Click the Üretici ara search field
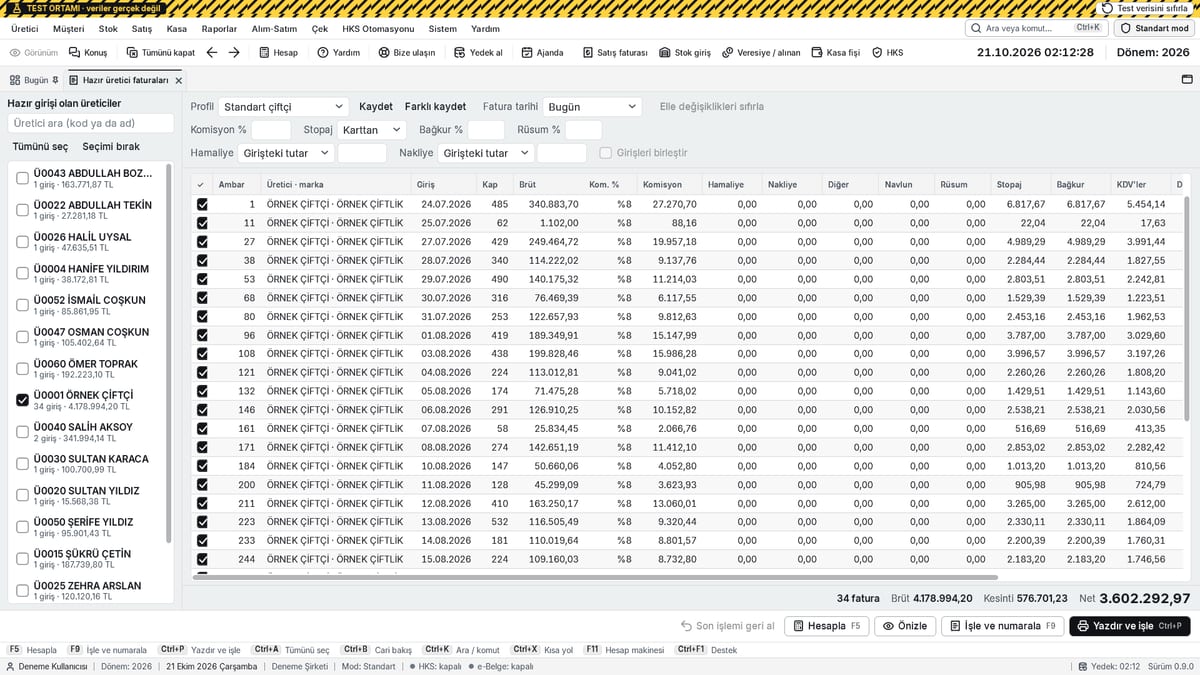Viewport: 1200px width, 675px height. (x=91, y=123)
